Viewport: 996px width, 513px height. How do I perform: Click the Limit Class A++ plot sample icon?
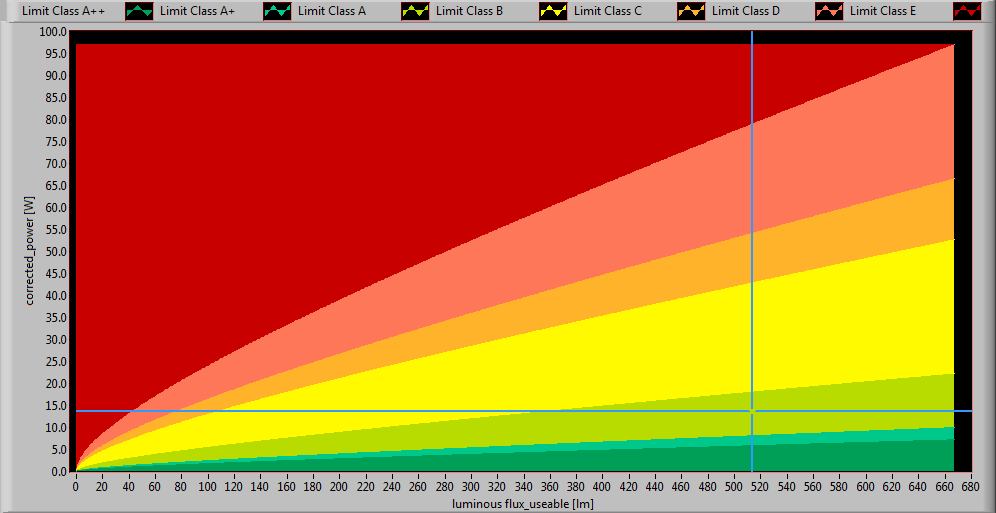point(138,11)
